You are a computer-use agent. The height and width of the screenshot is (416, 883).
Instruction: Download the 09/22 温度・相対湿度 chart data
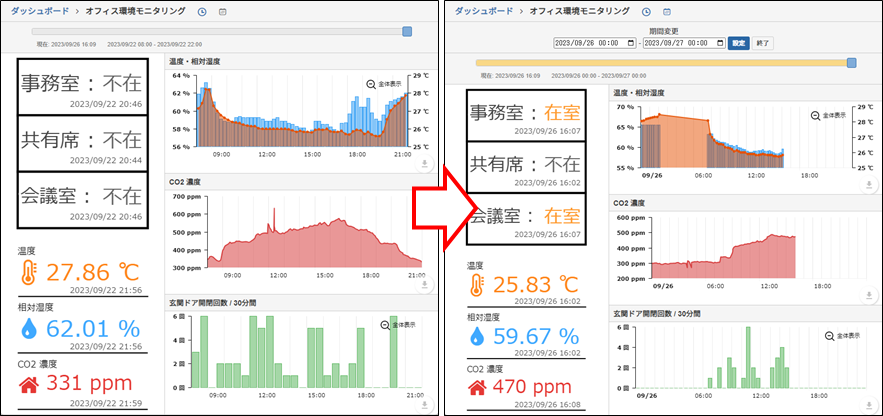point(425,164)
